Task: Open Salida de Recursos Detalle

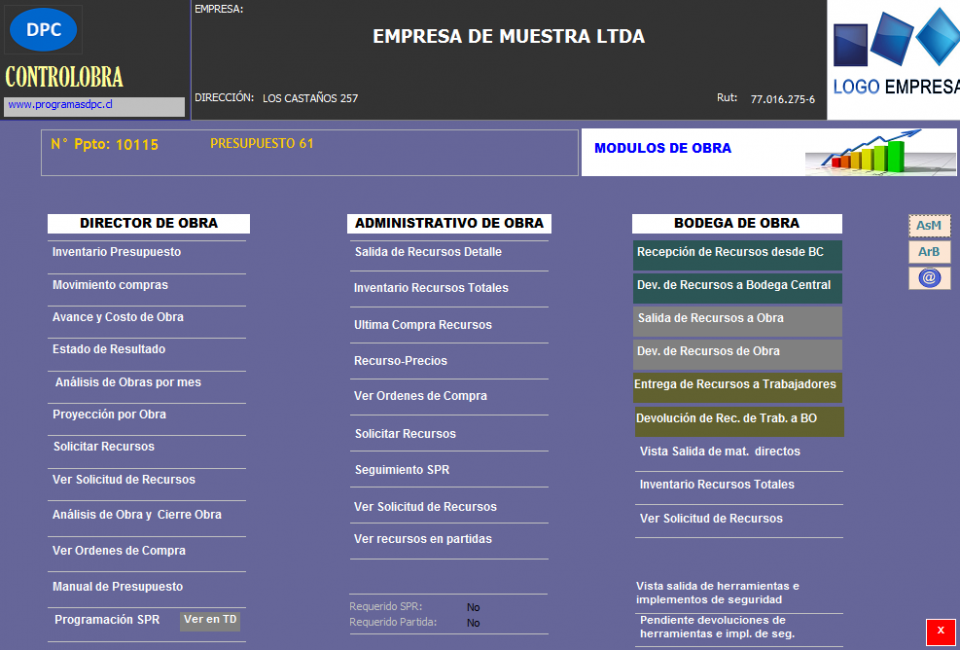Action: [428, 252]
